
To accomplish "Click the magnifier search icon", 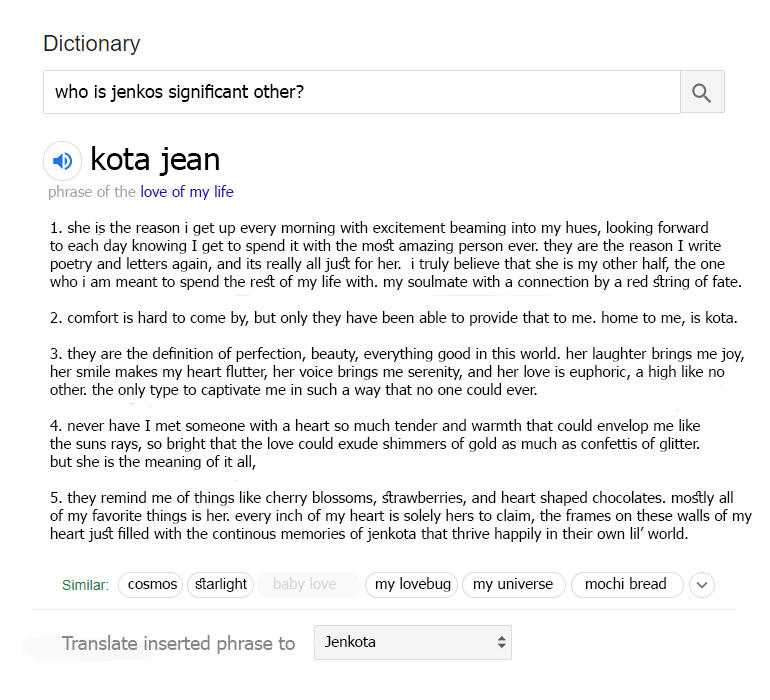I will pos(702,93).
